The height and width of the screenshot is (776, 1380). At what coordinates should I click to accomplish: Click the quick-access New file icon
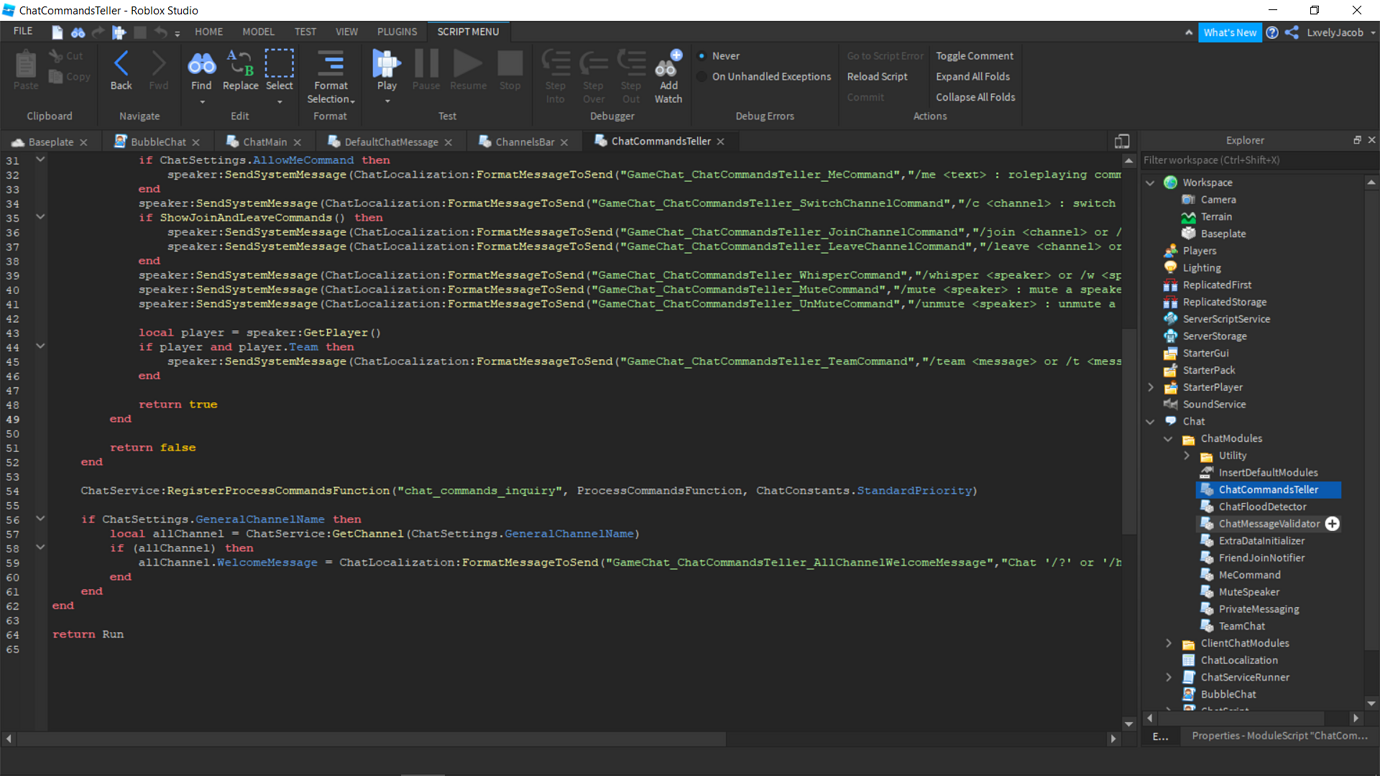point(57,32)
